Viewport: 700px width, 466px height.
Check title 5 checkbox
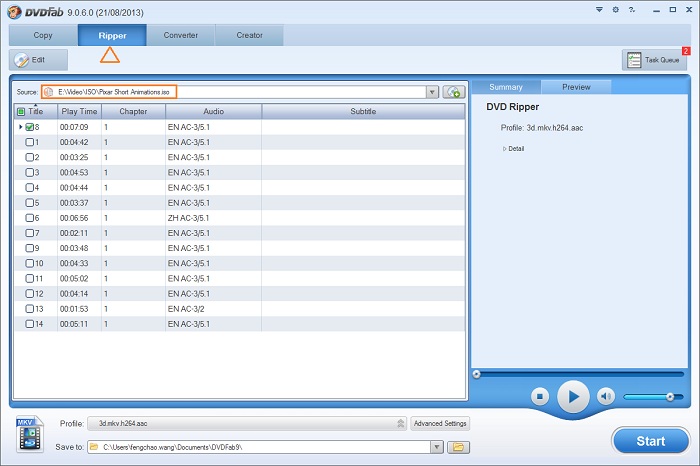point(29,203)
